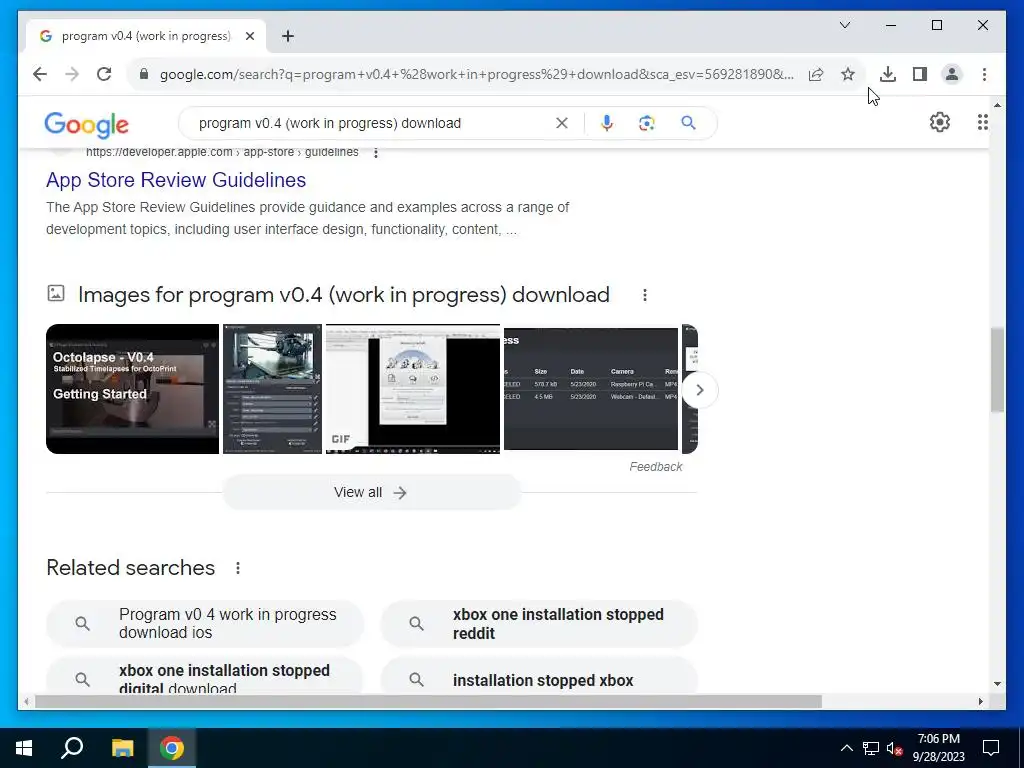
Task: Open the Google apps grid
Action: 983,122
